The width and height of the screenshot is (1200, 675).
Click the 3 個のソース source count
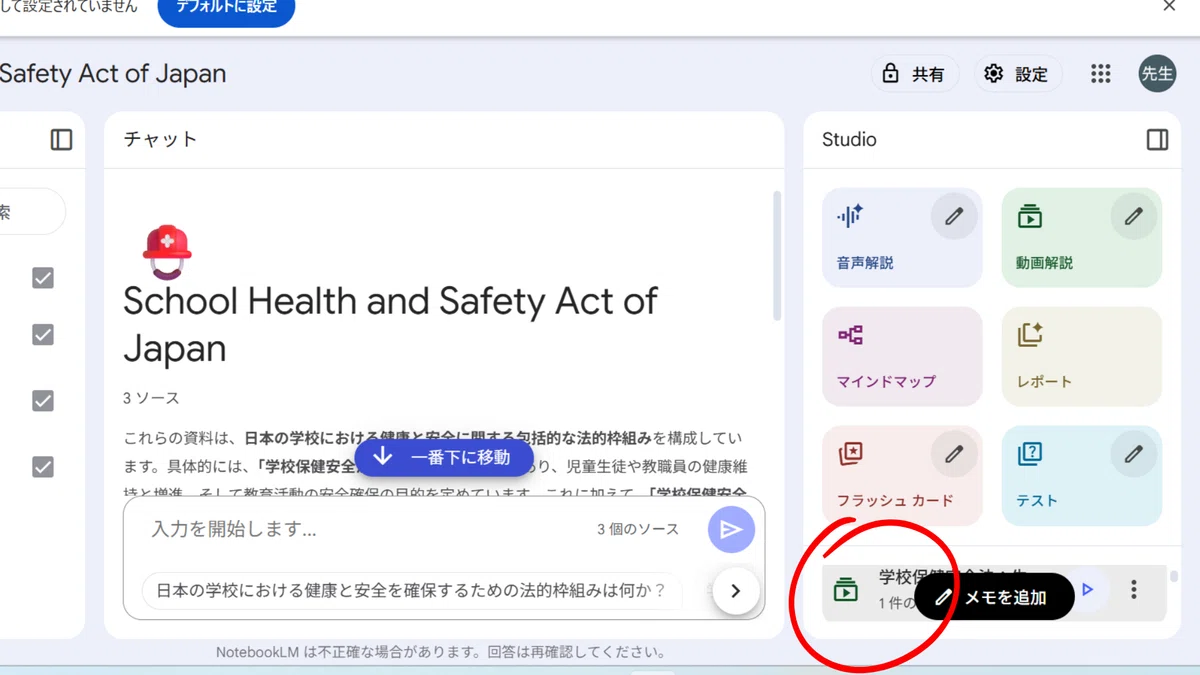[x=638, y=529]
